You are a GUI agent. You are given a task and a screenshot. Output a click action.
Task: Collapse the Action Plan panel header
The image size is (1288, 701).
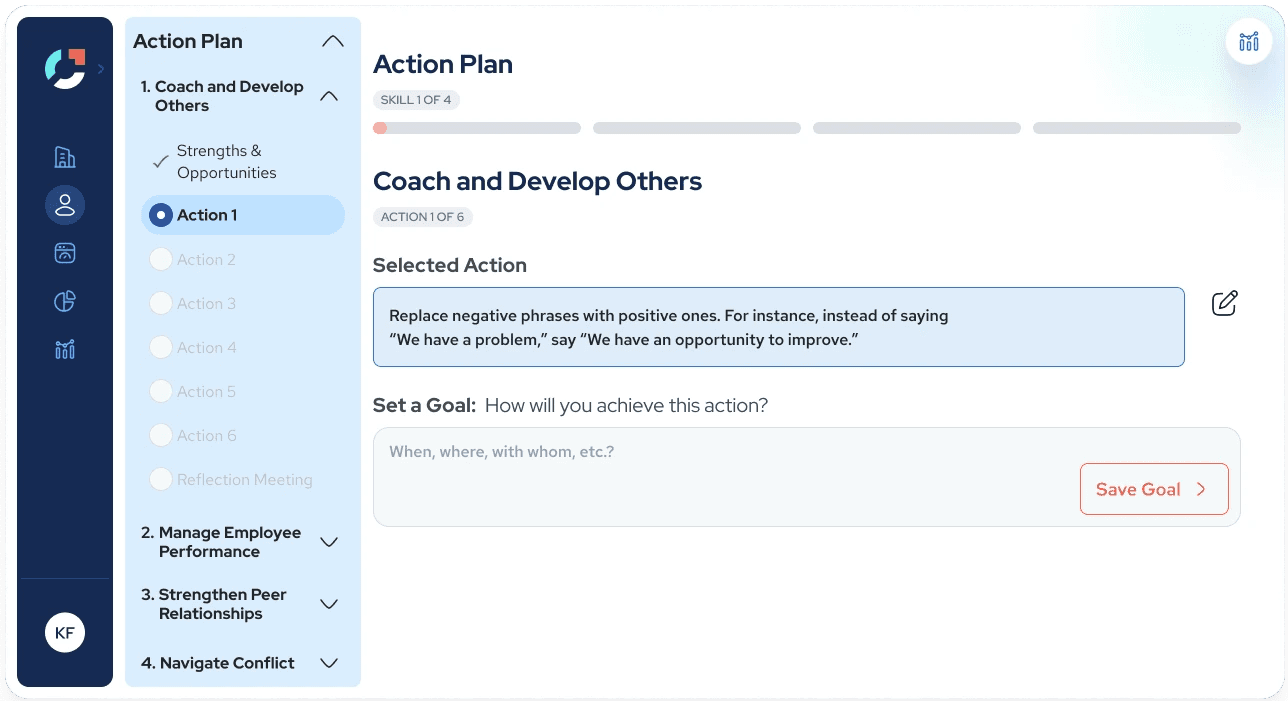click(332, 42)
